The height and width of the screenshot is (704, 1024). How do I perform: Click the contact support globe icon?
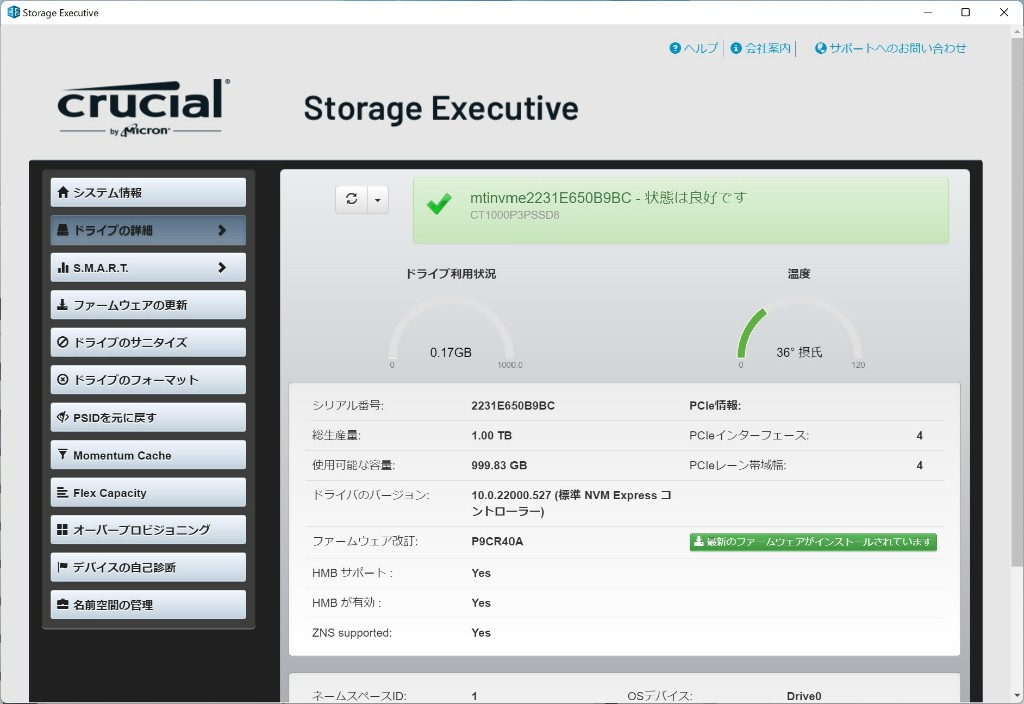click(x=821, y=48)
